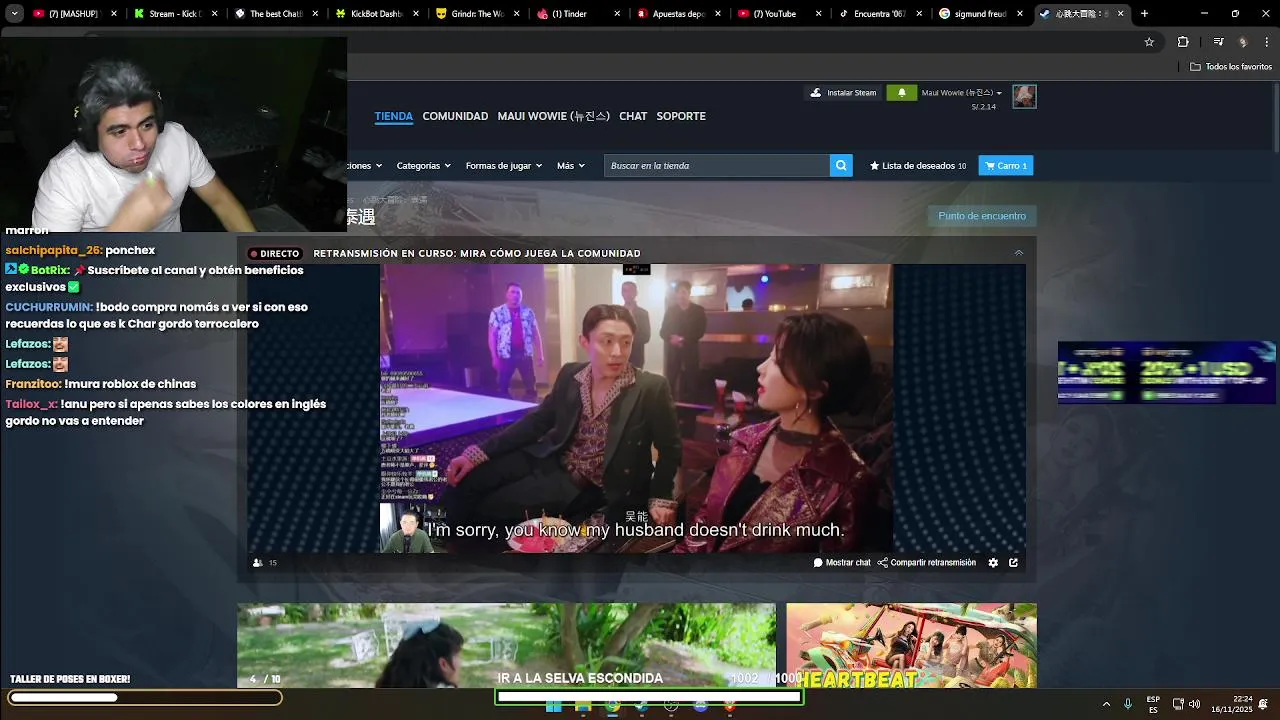
Task: Click the viewer count icon below broadcast
Action: pyautogui.click(x=258, y=563)
